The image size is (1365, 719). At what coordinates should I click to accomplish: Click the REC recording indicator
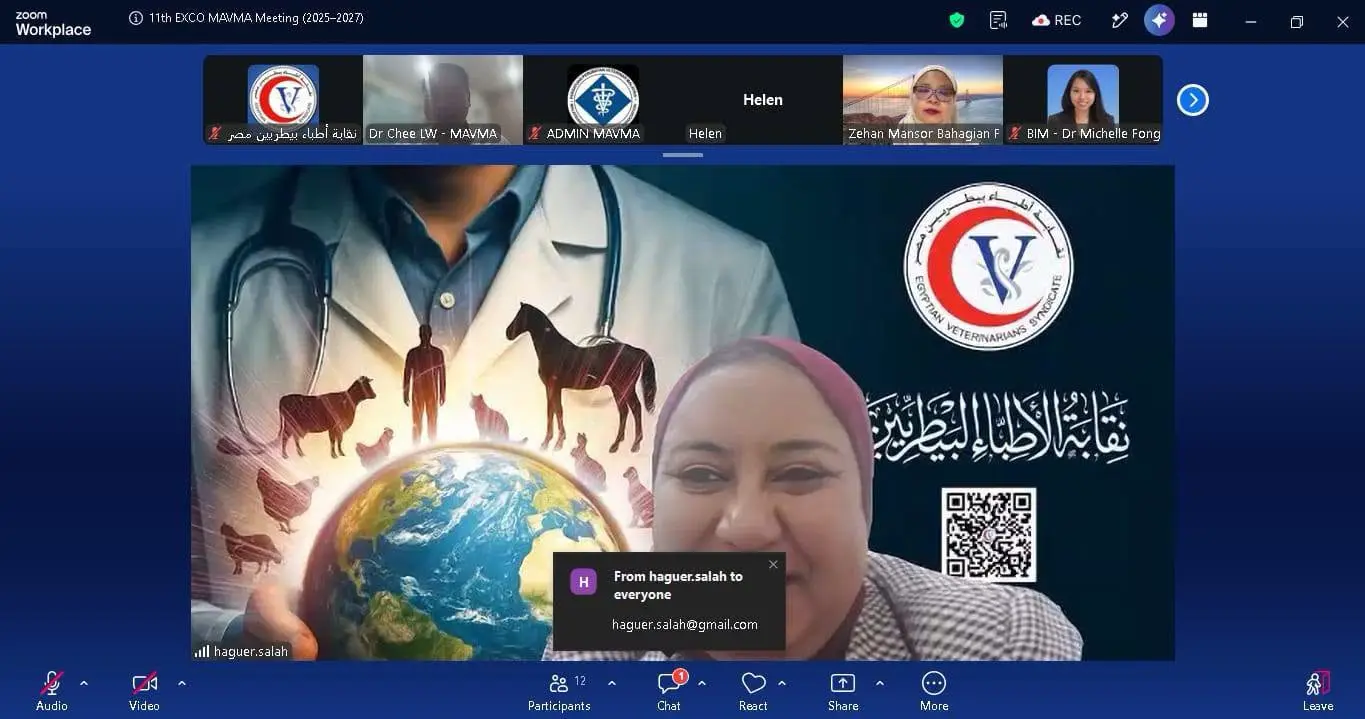point(1057,20)
